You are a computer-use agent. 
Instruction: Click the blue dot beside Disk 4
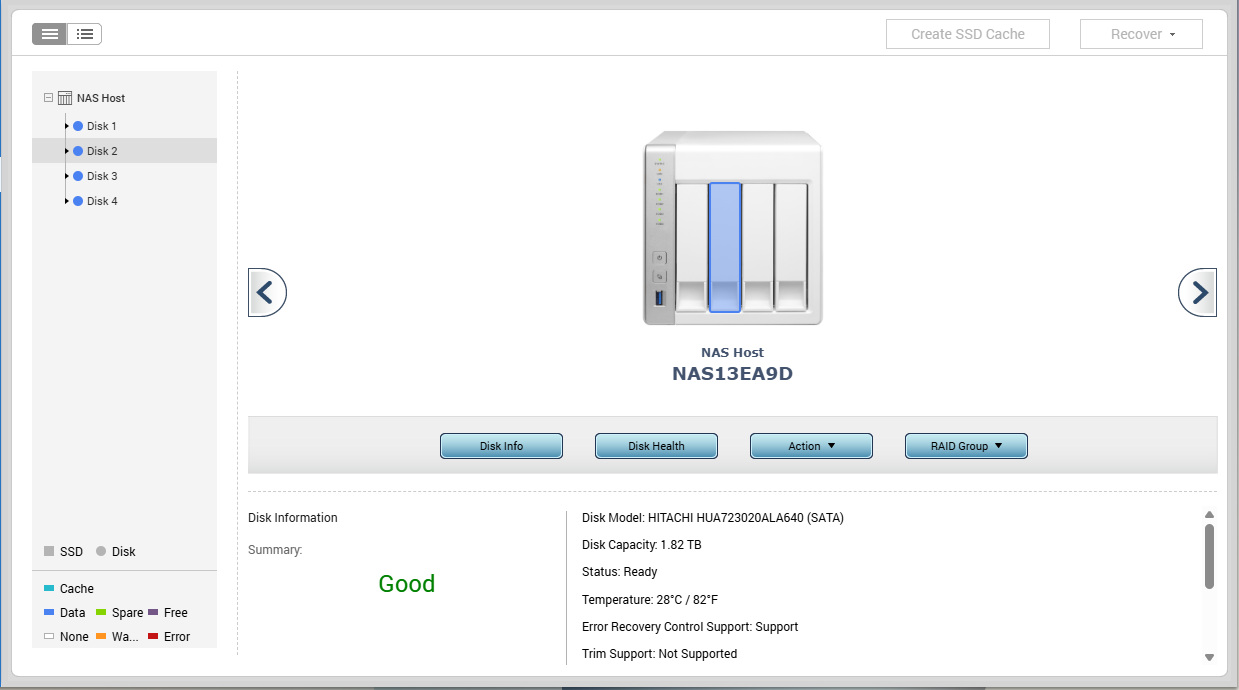click(x=78, y=201)
